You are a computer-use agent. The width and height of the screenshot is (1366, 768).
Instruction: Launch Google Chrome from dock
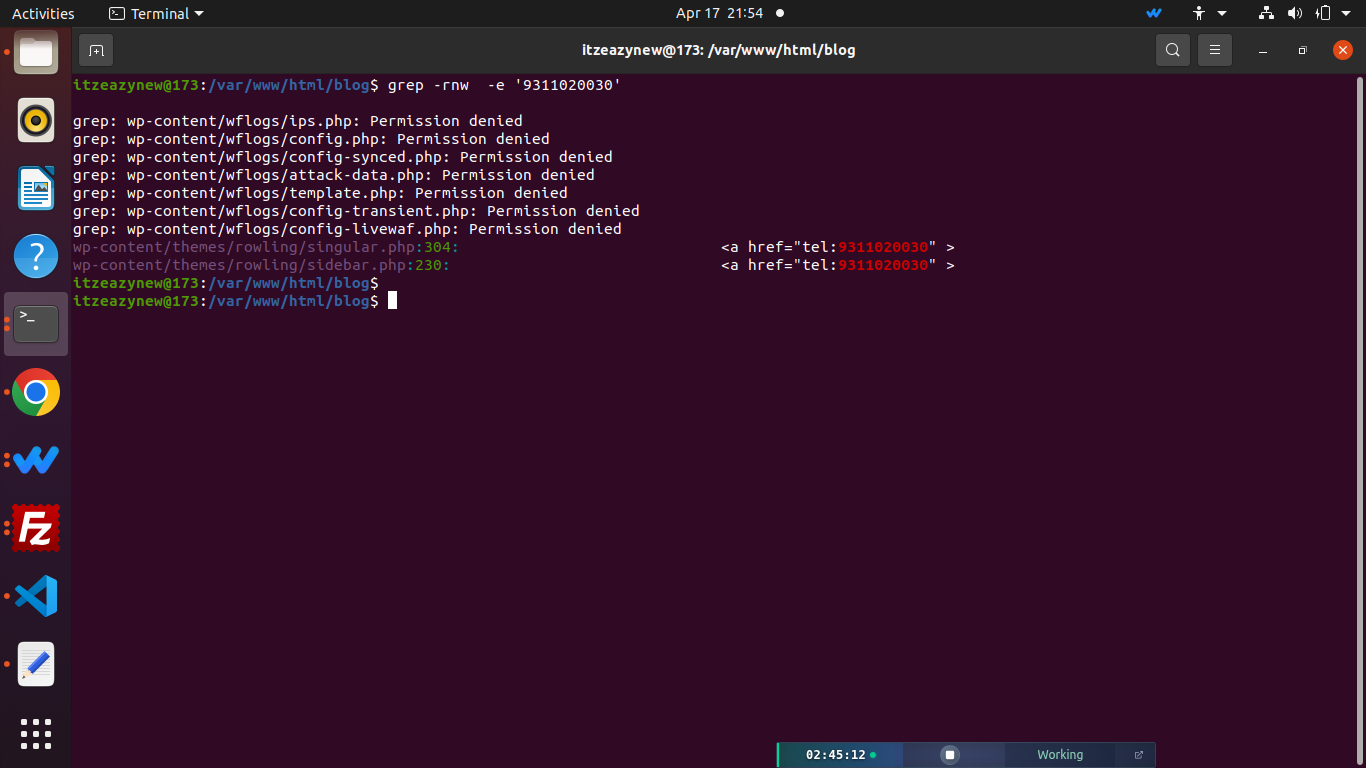(36, 393)
